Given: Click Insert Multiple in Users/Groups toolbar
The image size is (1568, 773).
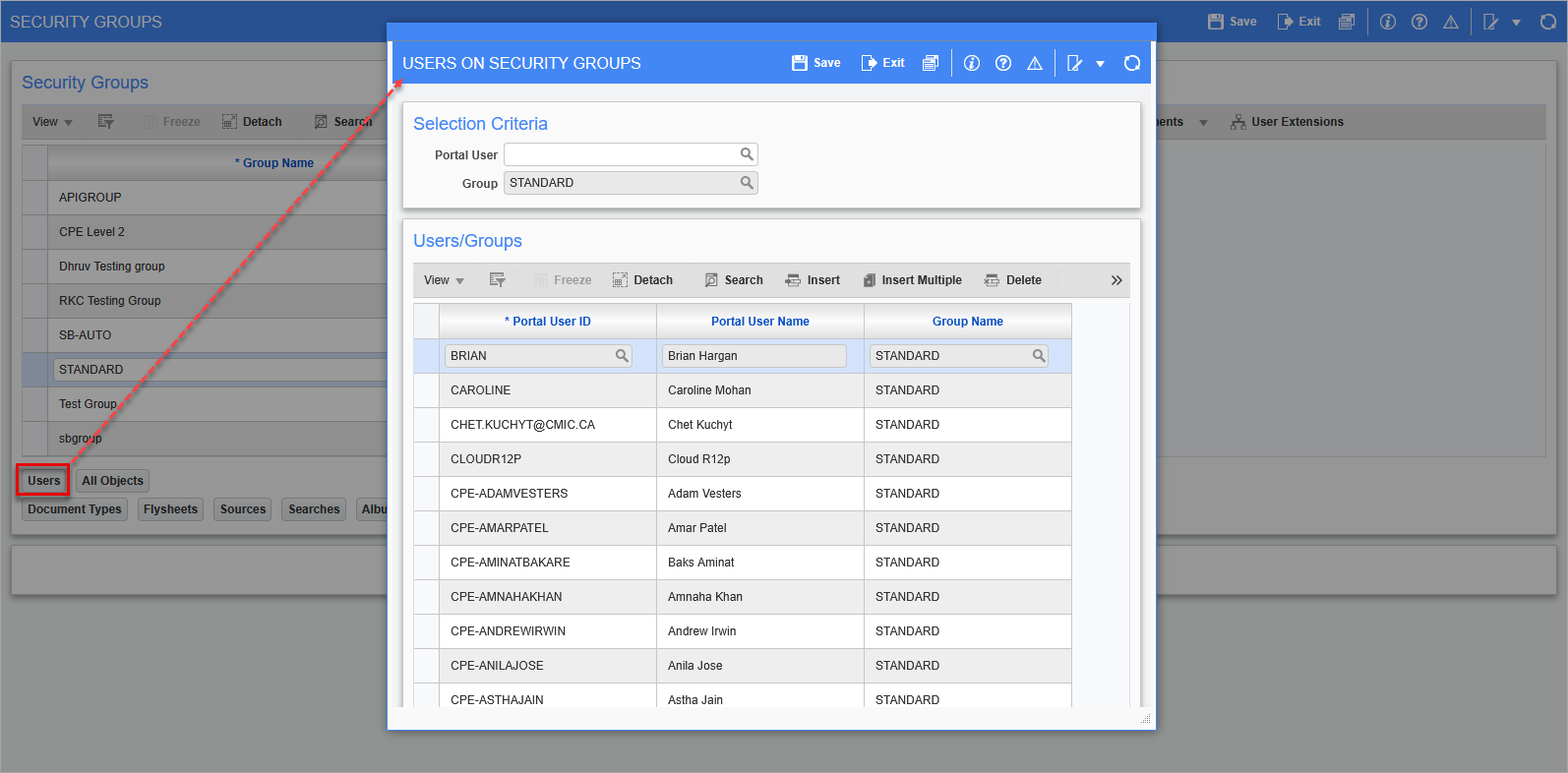Looking at the screenshot, I should (912, 280).
